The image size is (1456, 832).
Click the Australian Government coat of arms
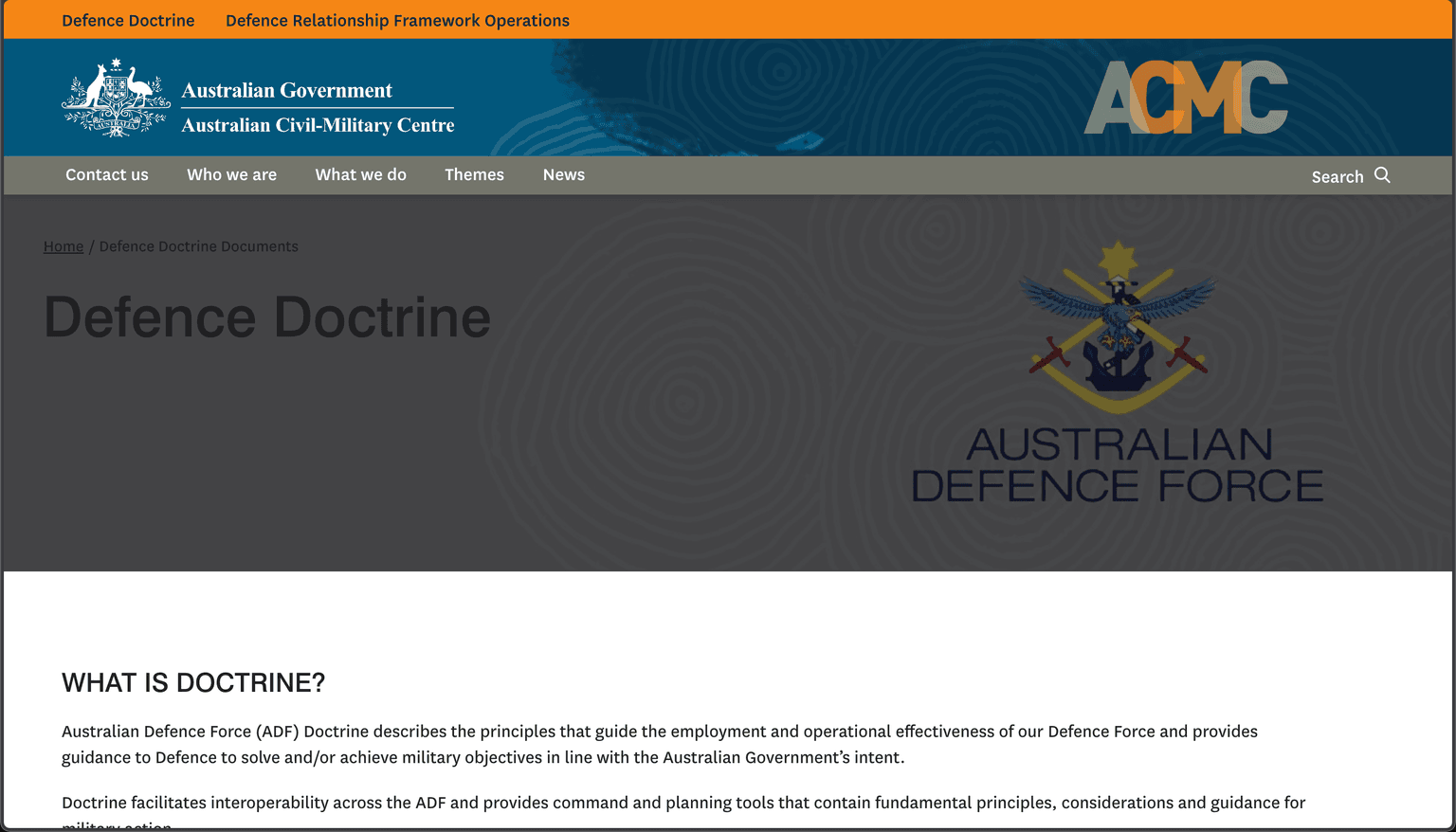coord(114,96)
